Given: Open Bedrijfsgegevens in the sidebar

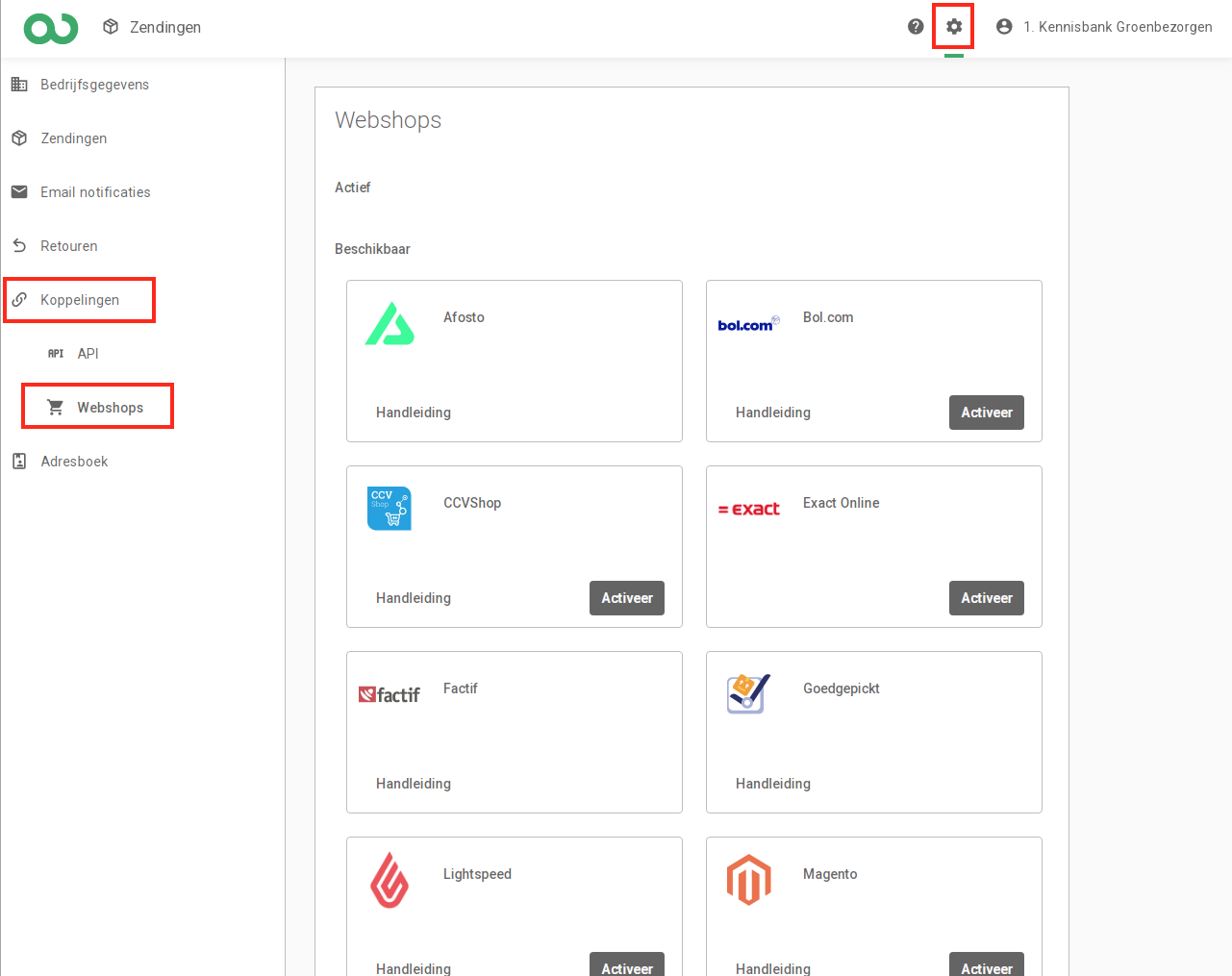Looking at the screenshot, I should tap(94, 85).
